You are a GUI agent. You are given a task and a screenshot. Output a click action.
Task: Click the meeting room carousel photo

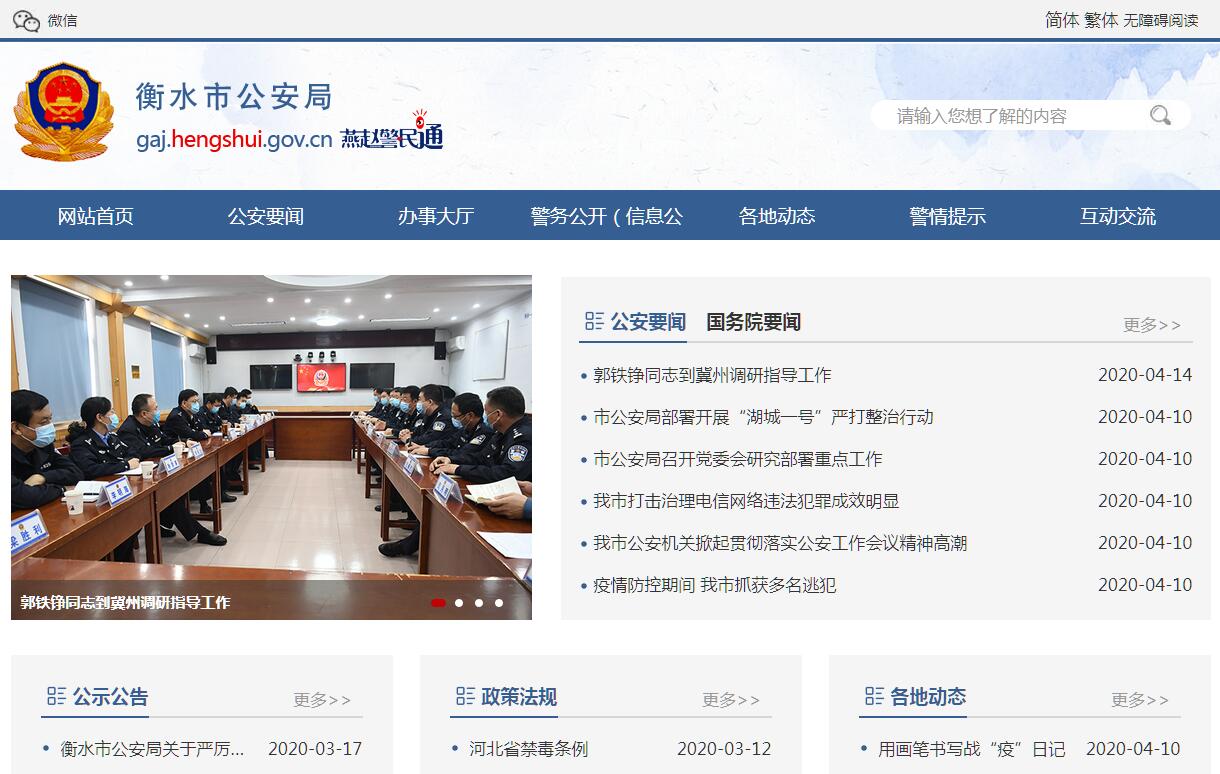pos(271,430)
